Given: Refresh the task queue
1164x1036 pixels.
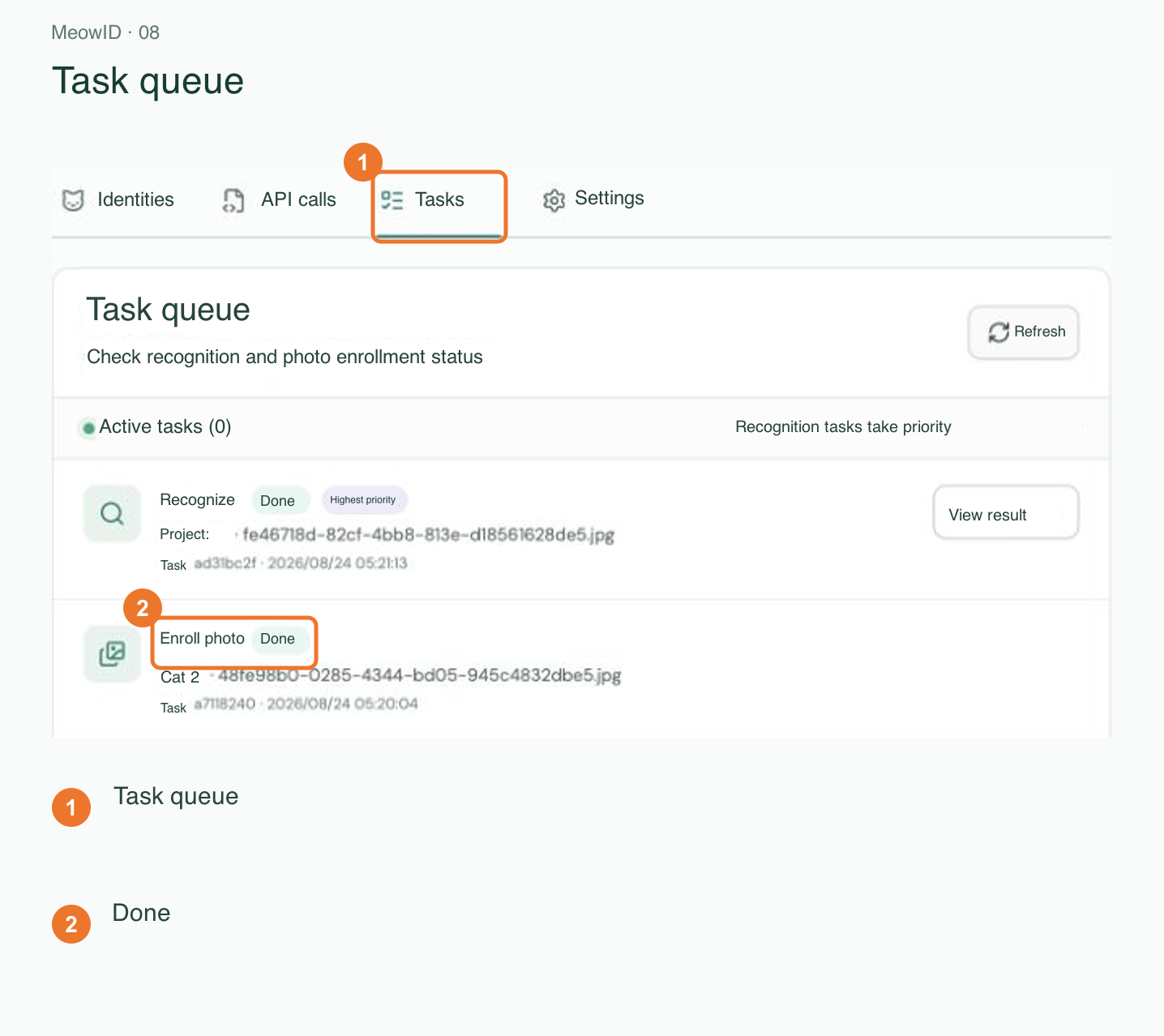Looking at the screenshot, I should tap(1024, 332).
